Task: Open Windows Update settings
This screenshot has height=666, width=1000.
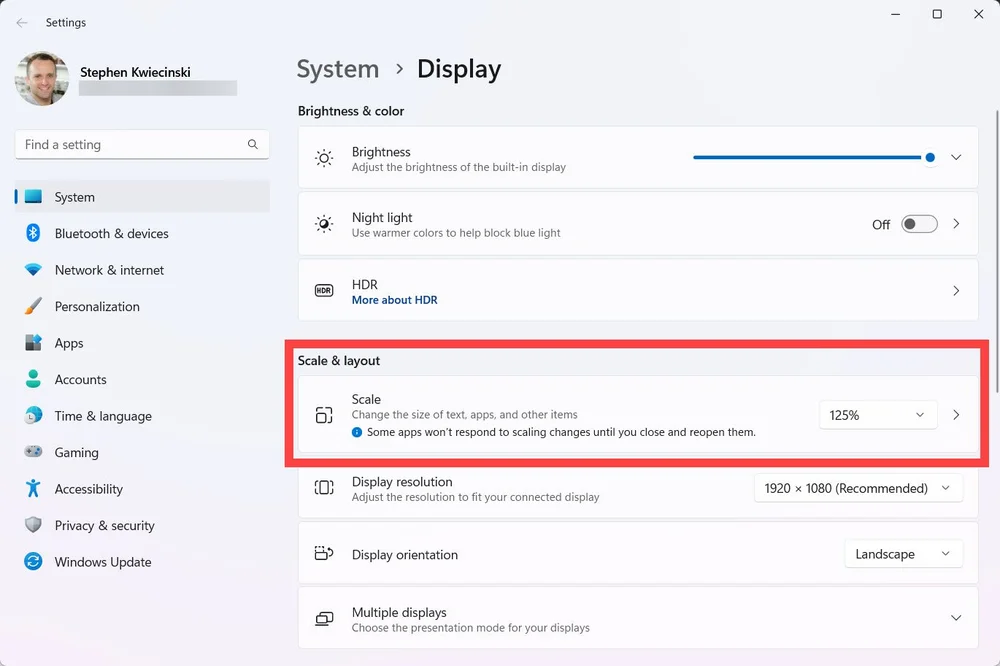Action: (x=101, y=562)
